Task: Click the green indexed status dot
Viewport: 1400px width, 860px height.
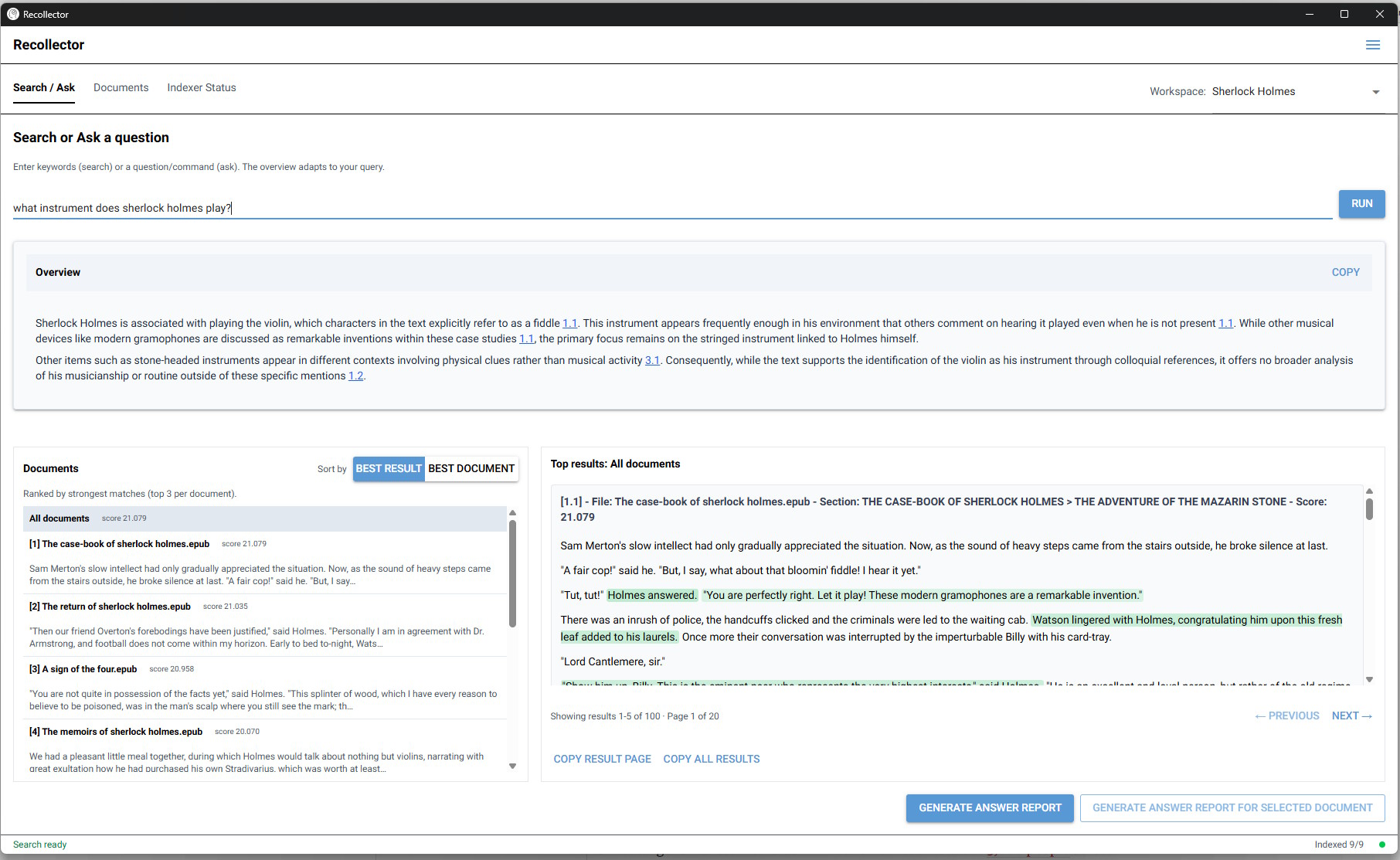Action: [1382, 845]
